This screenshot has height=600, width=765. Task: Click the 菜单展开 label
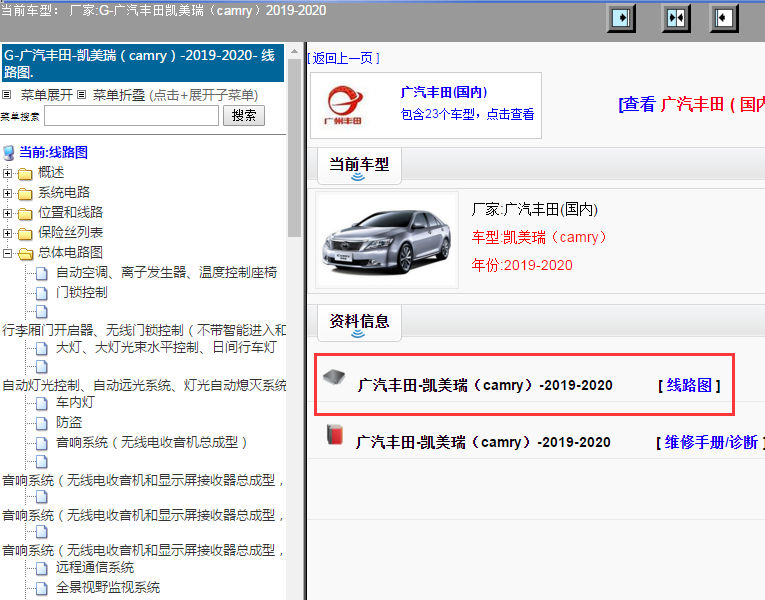(46, 95)
